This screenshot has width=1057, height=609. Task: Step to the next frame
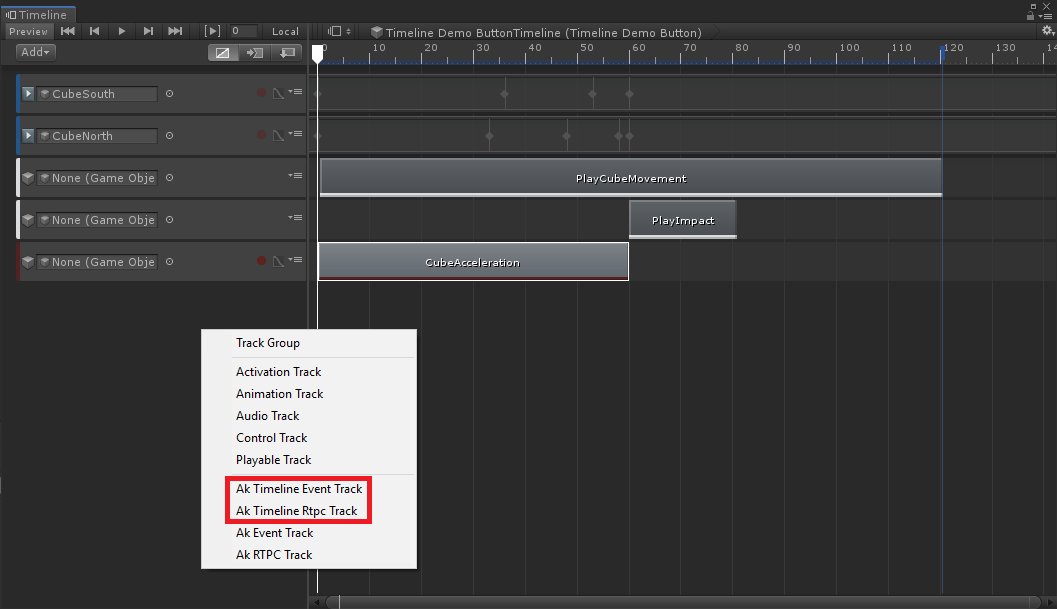[149, 32]
